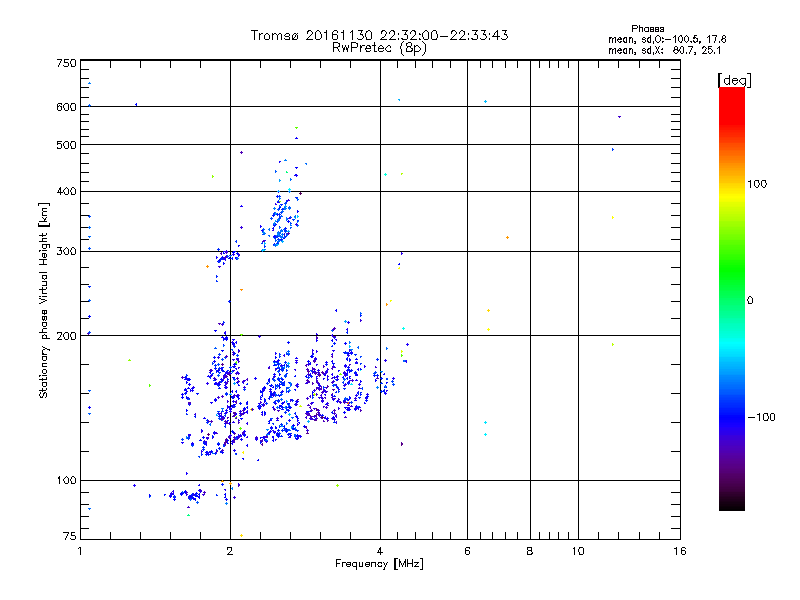Image resolution: width=800 pixels, height=600 pixels.
Task: Click the x-axis tick label "8"
Action: (530, 551)
